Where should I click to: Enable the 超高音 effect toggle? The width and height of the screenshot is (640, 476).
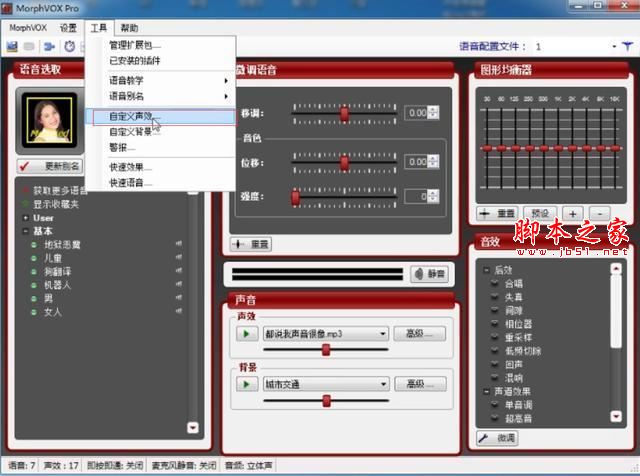495,418
